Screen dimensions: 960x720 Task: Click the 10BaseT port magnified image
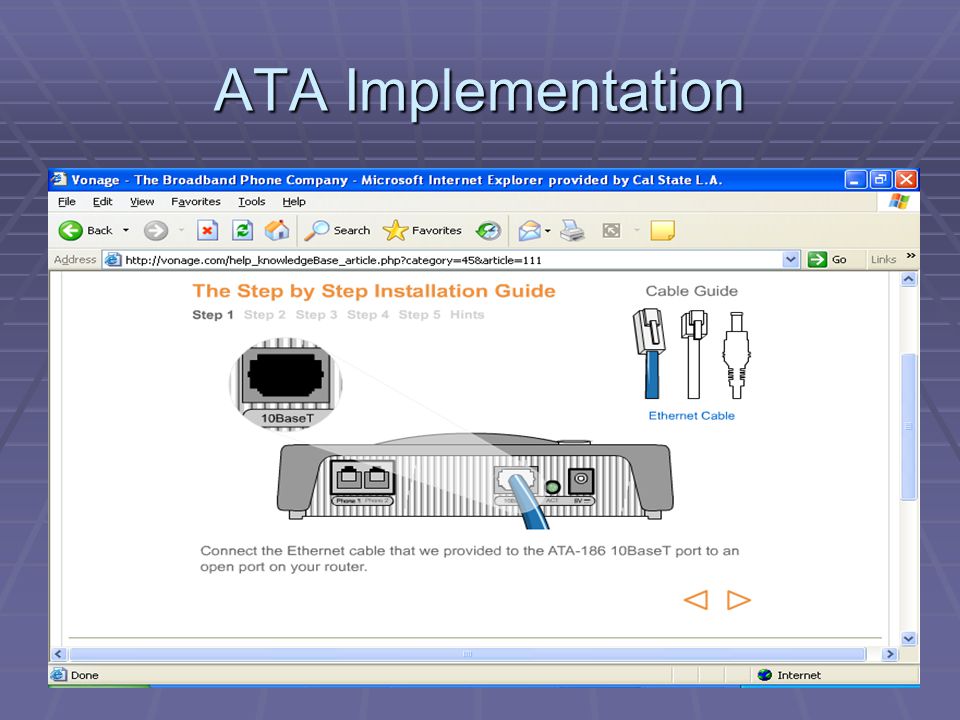click(285, 383)
